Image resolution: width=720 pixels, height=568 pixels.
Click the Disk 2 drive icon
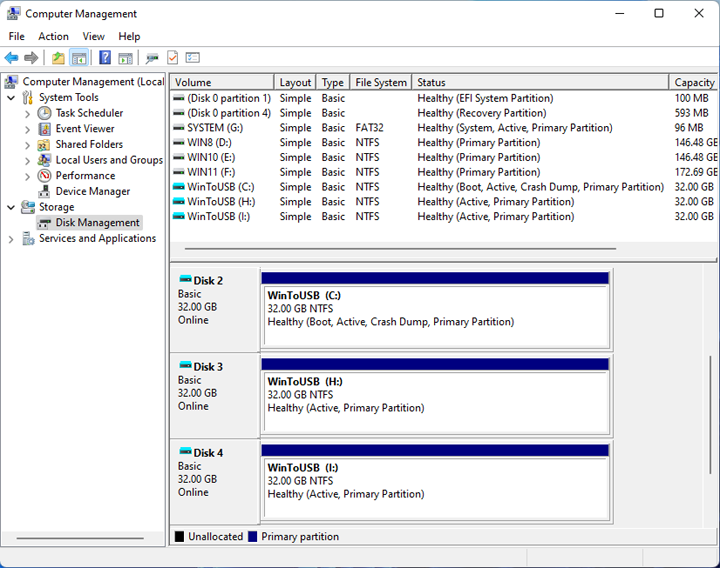tap(186, 279)
